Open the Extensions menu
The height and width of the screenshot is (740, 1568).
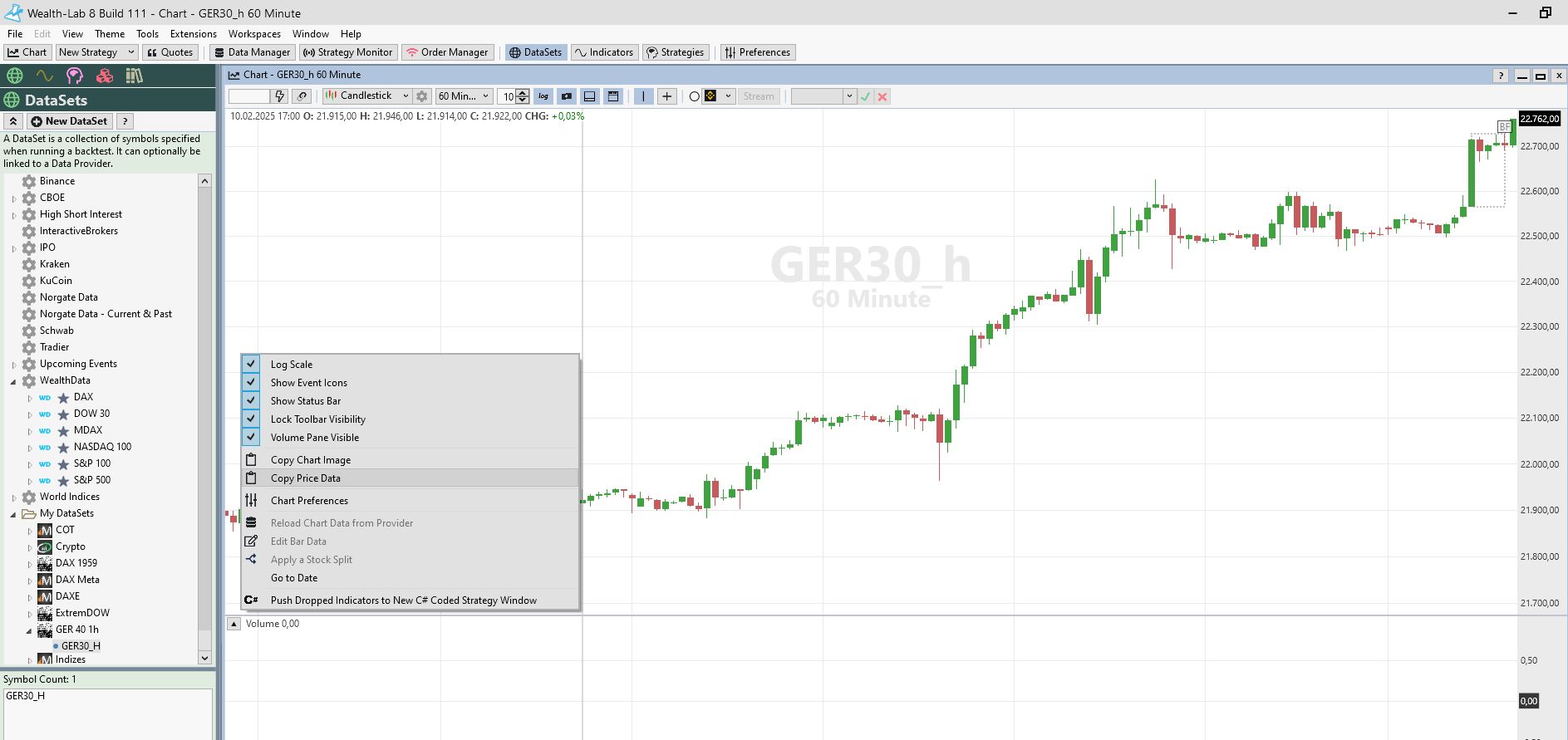[x=193, y=34]
